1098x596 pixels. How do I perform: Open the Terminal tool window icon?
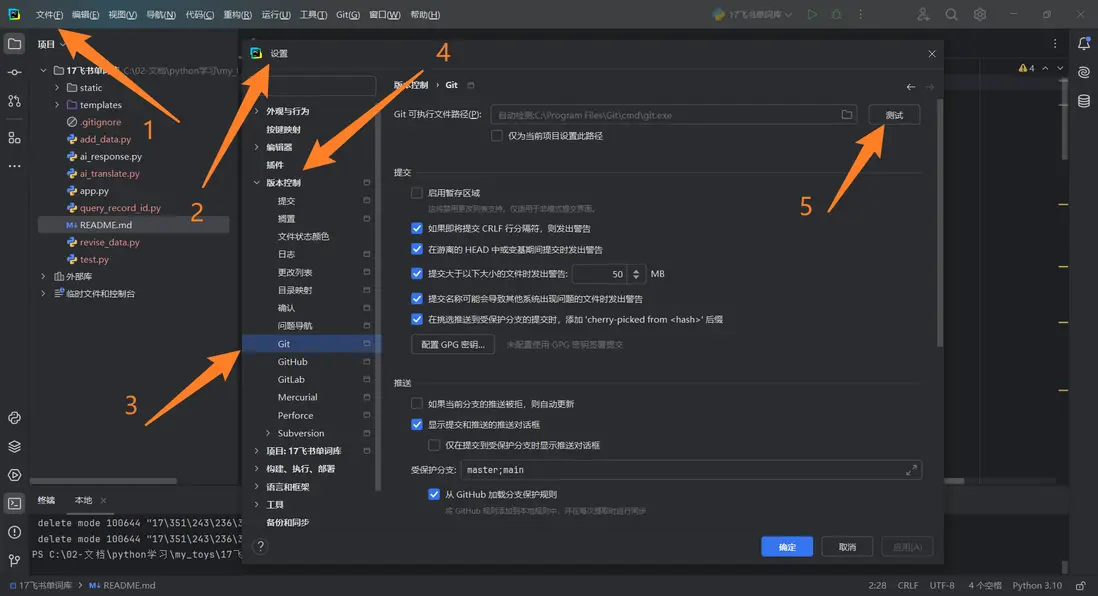tap(14, 504)
